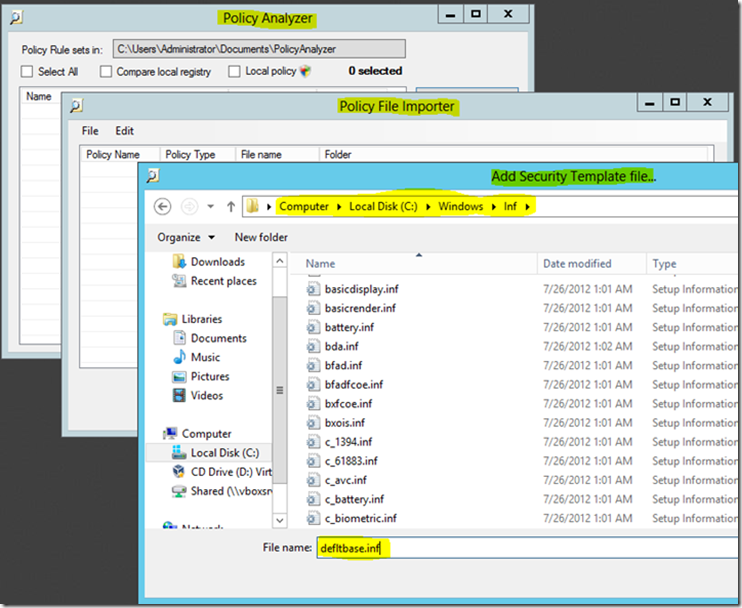Click Policy Name column header
Image resolution: width=742 pixels, height=608 pixels.
pos(113,155)
